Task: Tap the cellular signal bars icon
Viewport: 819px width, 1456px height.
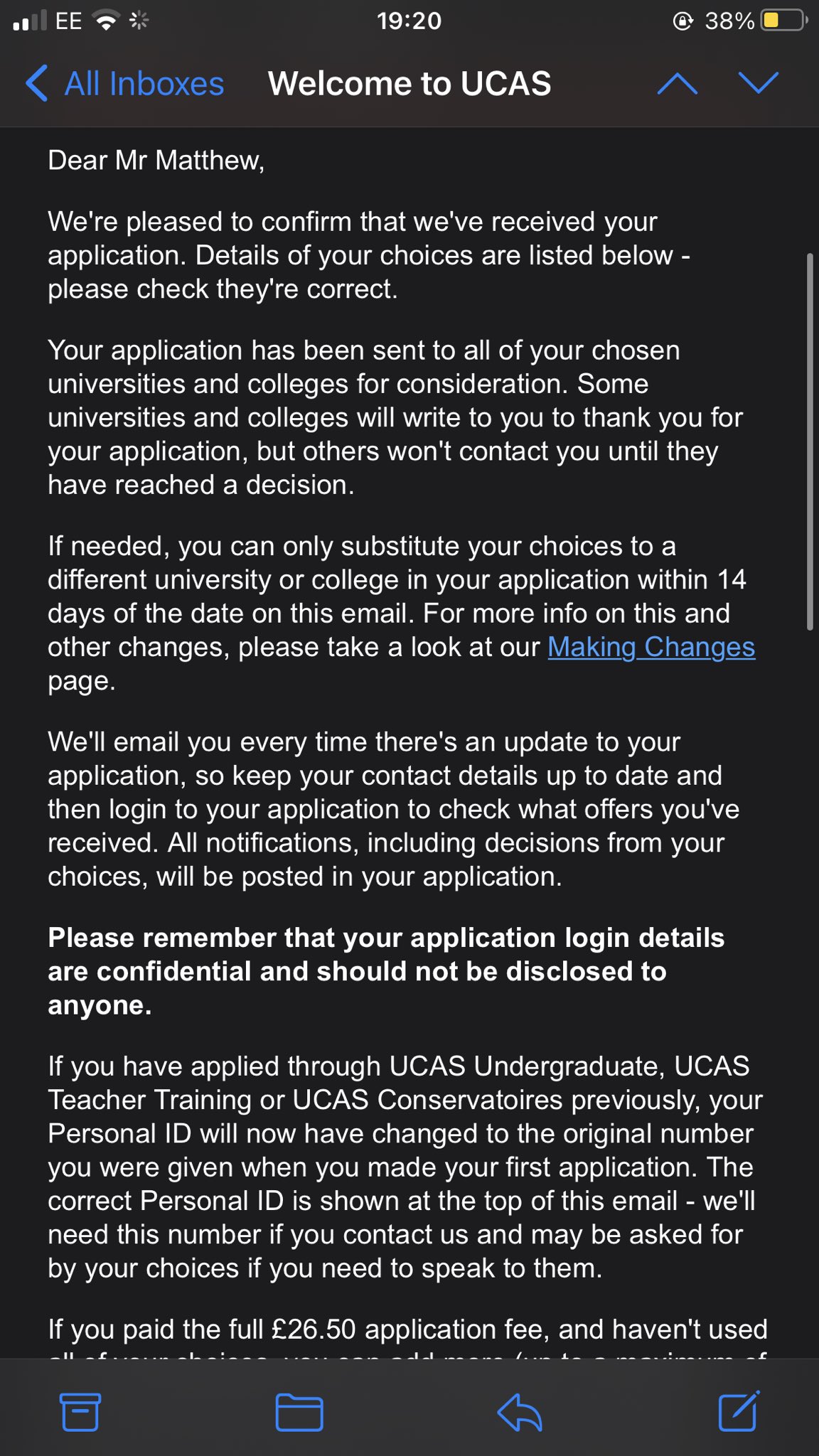Action: coord(28,21)
